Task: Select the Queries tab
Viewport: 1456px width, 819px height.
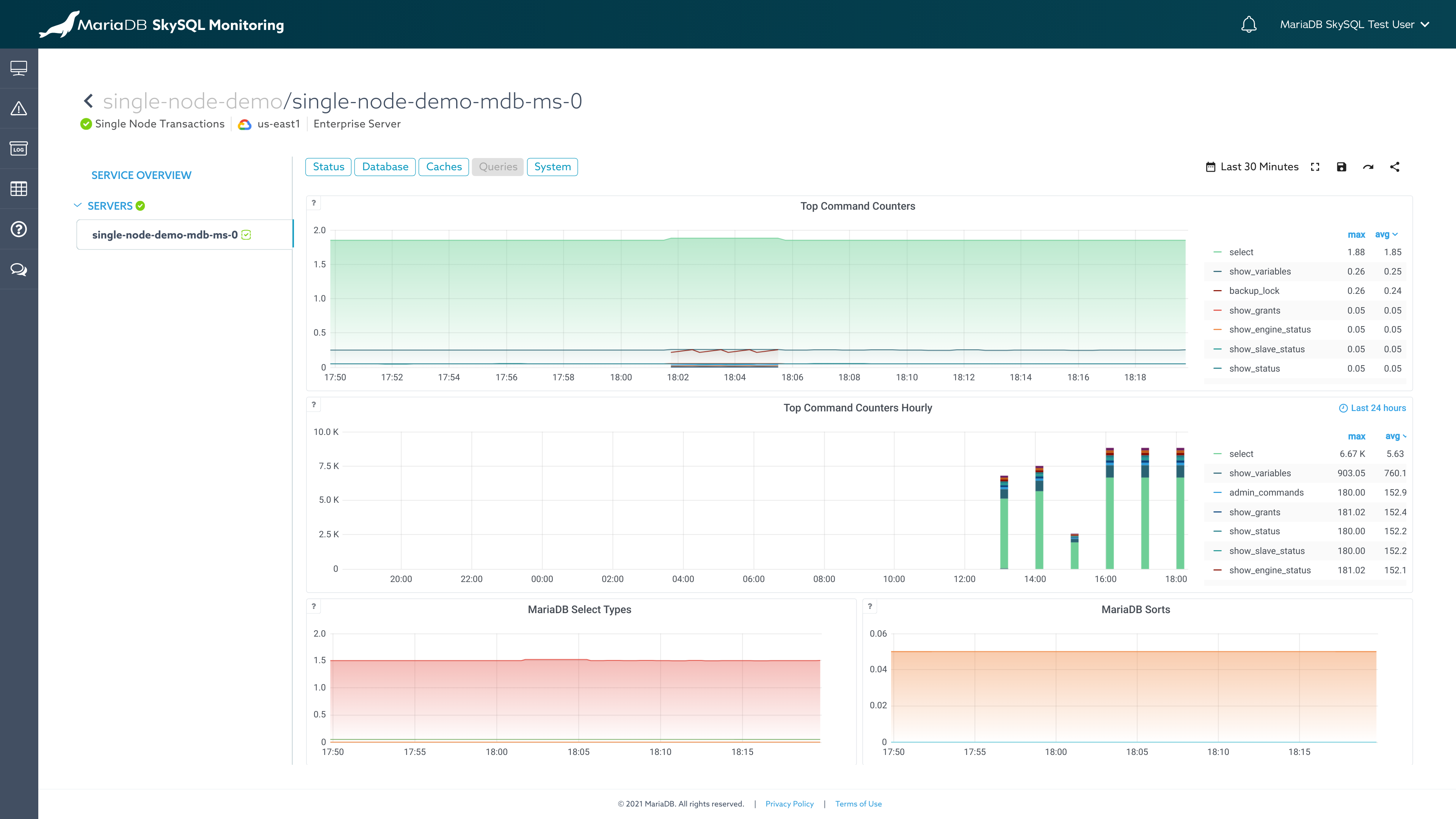Action: click(x=498, y=167)
